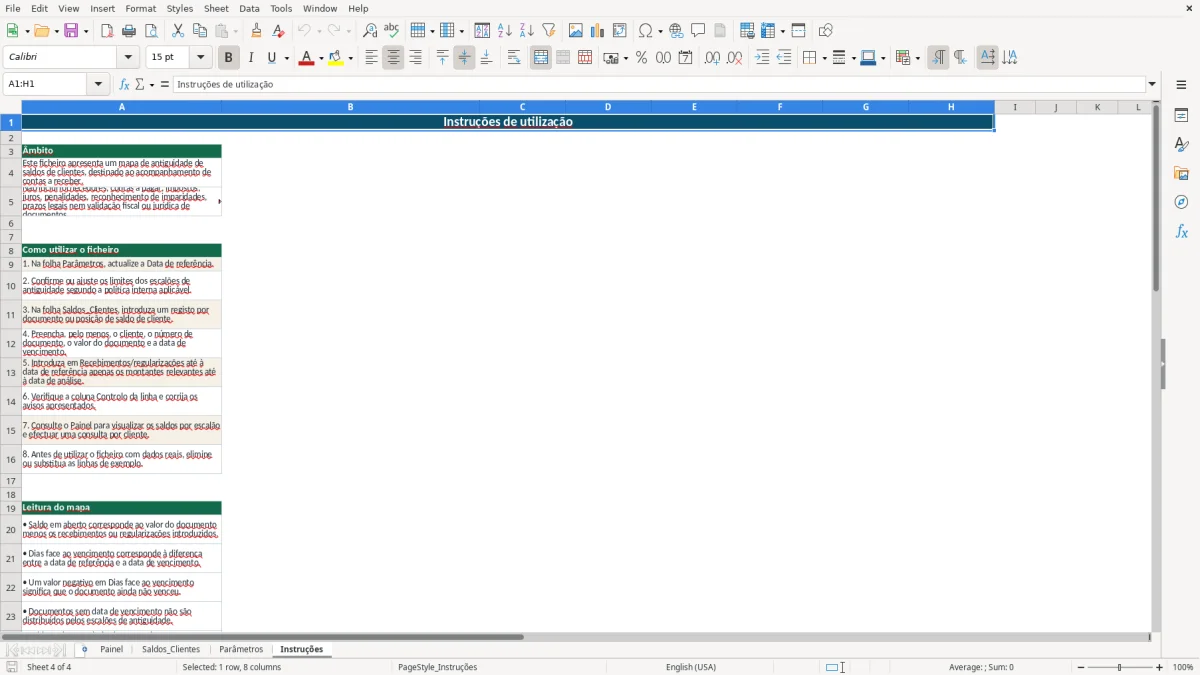The width and height of the screenshot is (1200, 675).
Task: Expand the formula bar
Action: (x=1152, y=84)
